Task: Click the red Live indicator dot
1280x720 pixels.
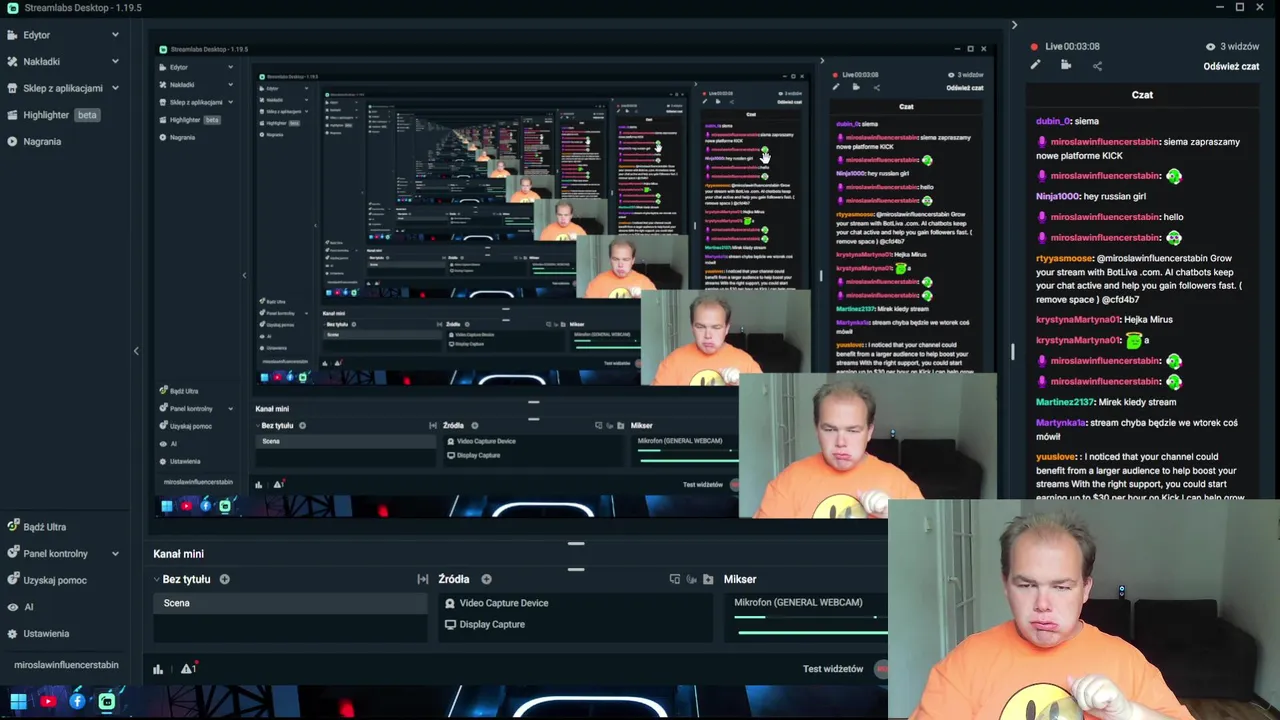Action: 1034,47
